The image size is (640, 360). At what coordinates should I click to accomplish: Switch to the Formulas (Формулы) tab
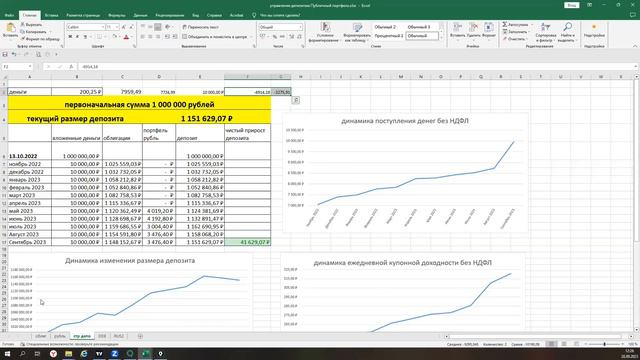pos(117,16)
